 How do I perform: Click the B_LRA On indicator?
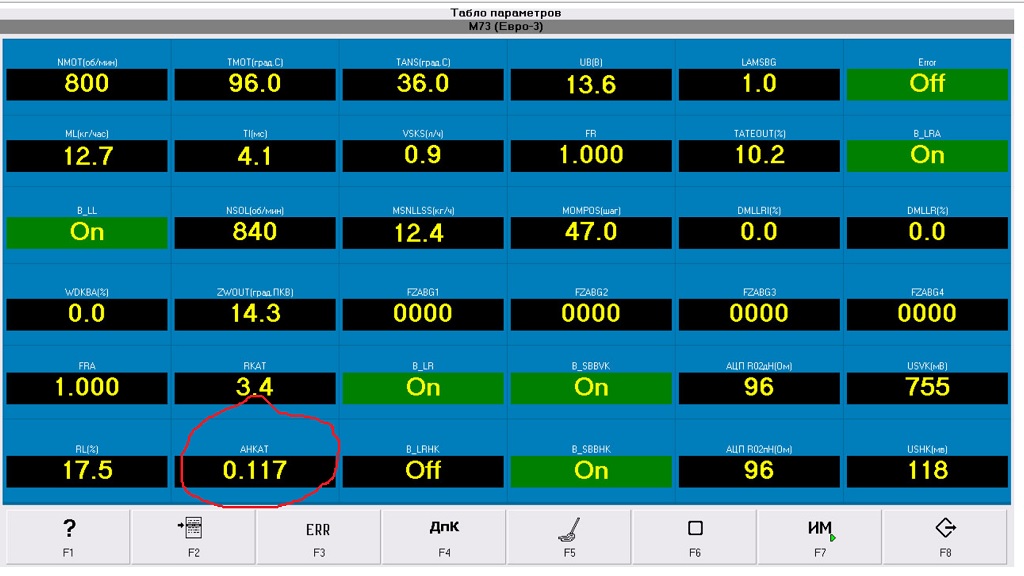click(927, 156)
